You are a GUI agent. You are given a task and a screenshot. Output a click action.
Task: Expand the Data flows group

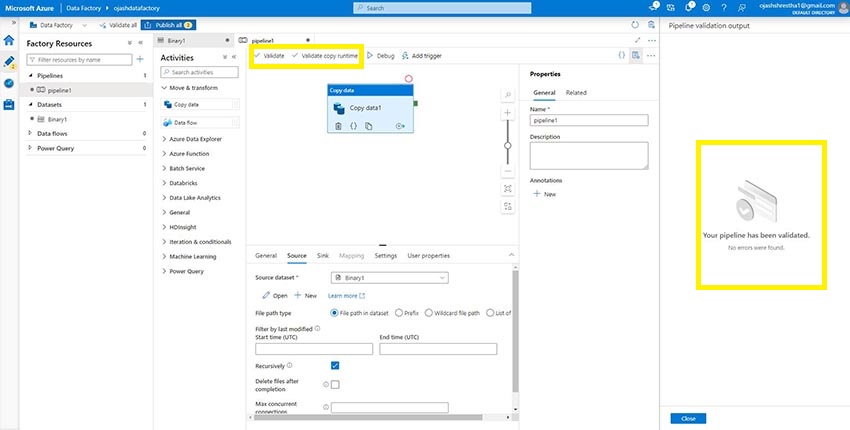click(30, 133)
